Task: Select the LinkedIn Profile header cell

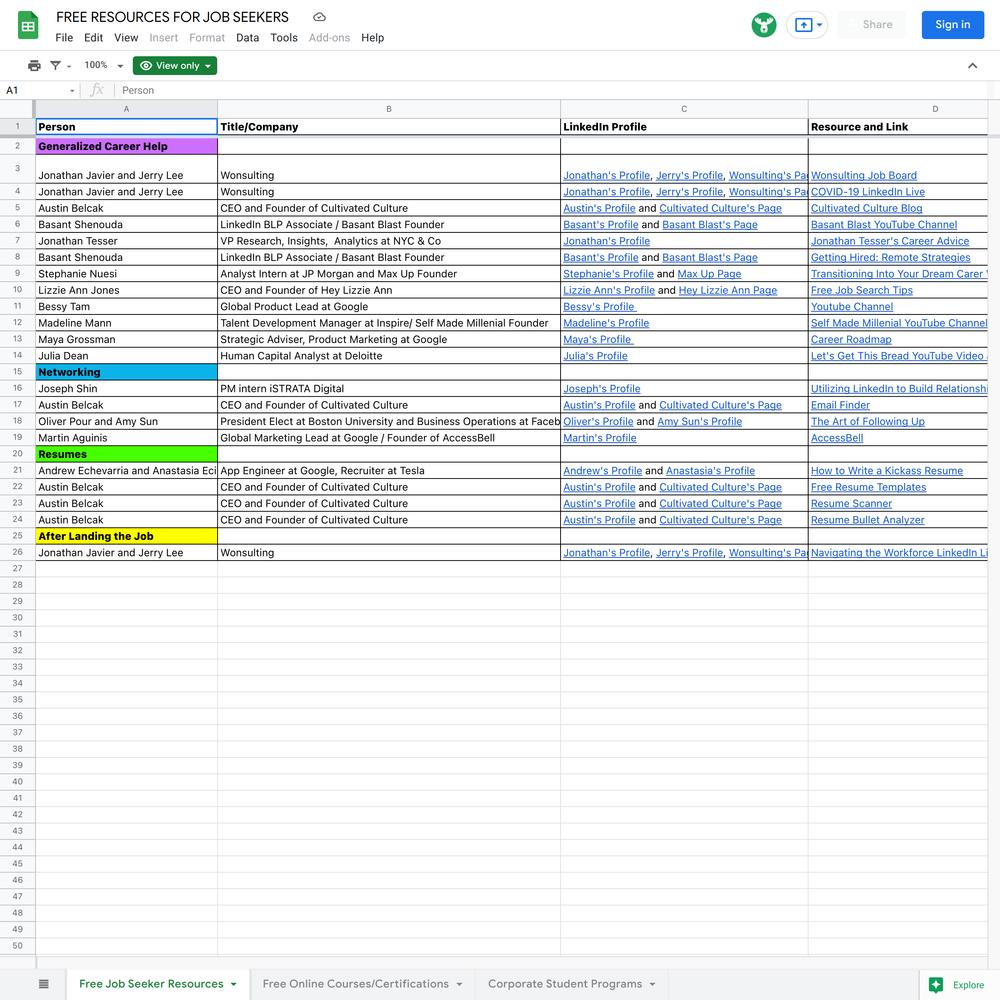Action: [x=684, y=127]
